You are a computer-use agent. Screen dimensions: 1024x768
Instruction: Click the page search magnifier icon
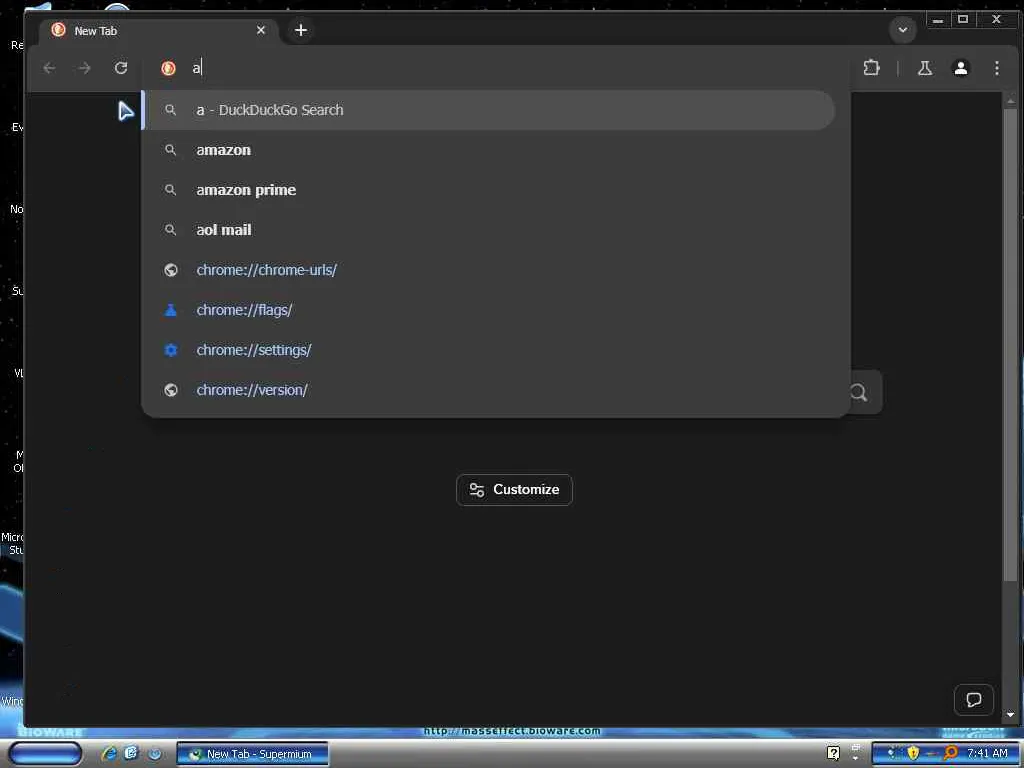pyautogui.click(x=859, y=392)
